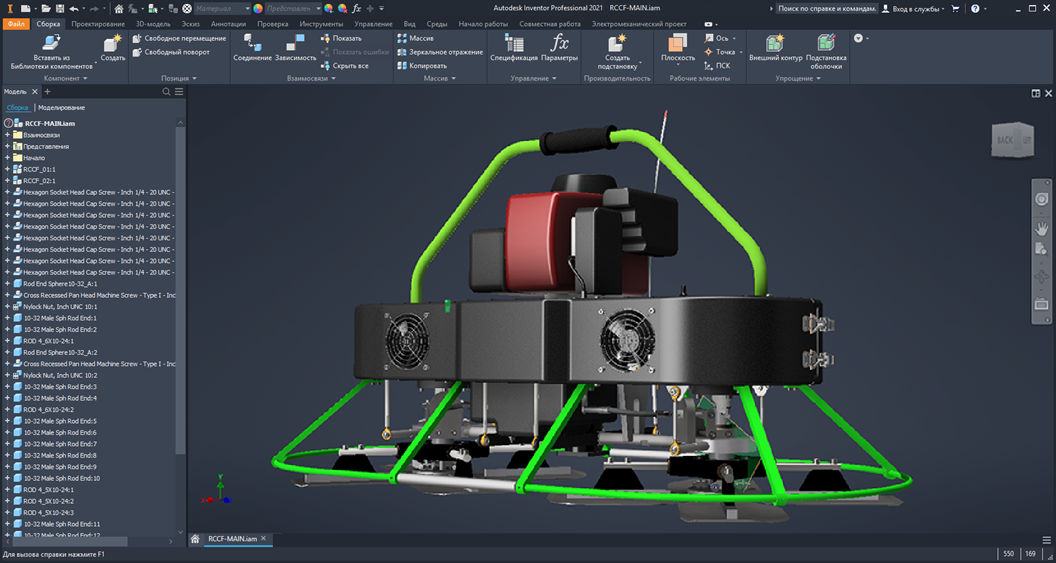Open the Material dropdown in quick access bar
The width and height of the screenshot is (1056, 563).
222,8
